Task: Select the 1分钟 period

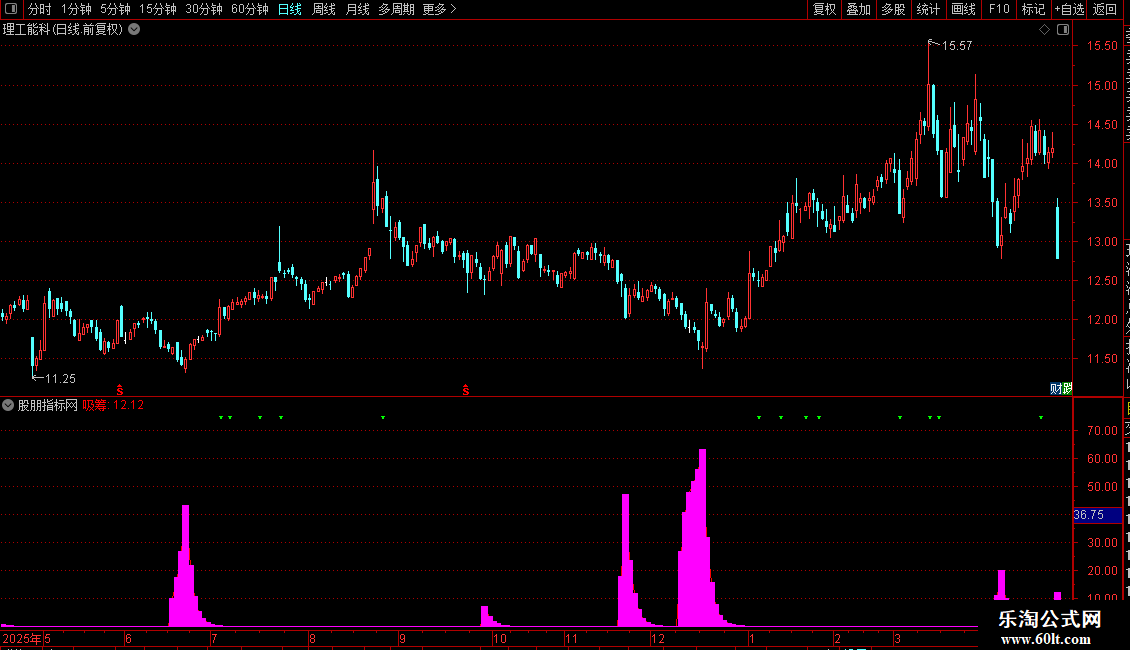Action: [x=76, y=9]
